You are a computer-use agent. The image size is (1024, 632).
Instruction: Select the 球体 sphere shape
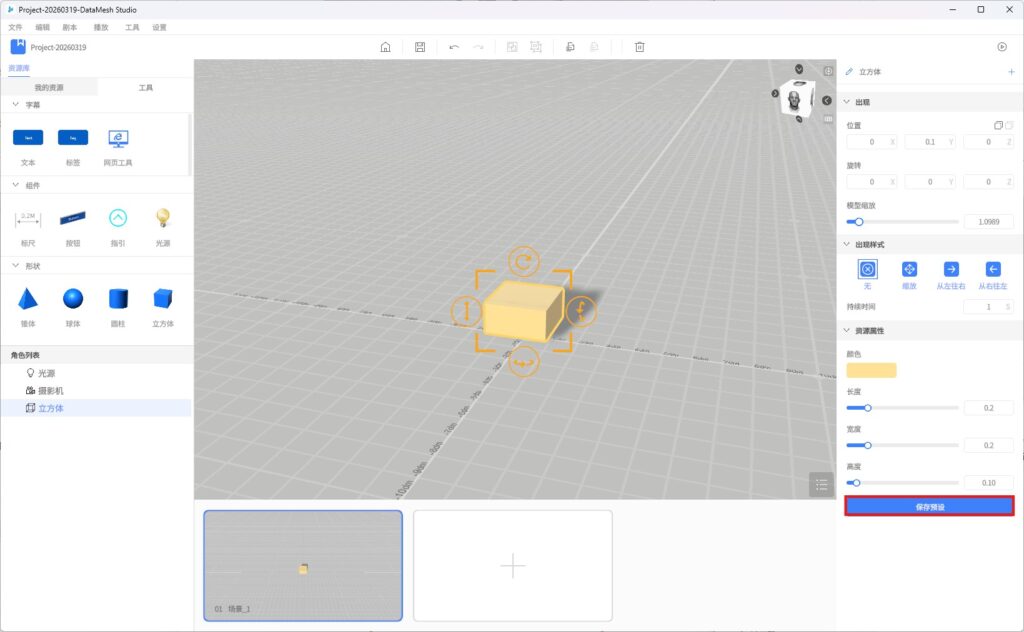point(73,299)
